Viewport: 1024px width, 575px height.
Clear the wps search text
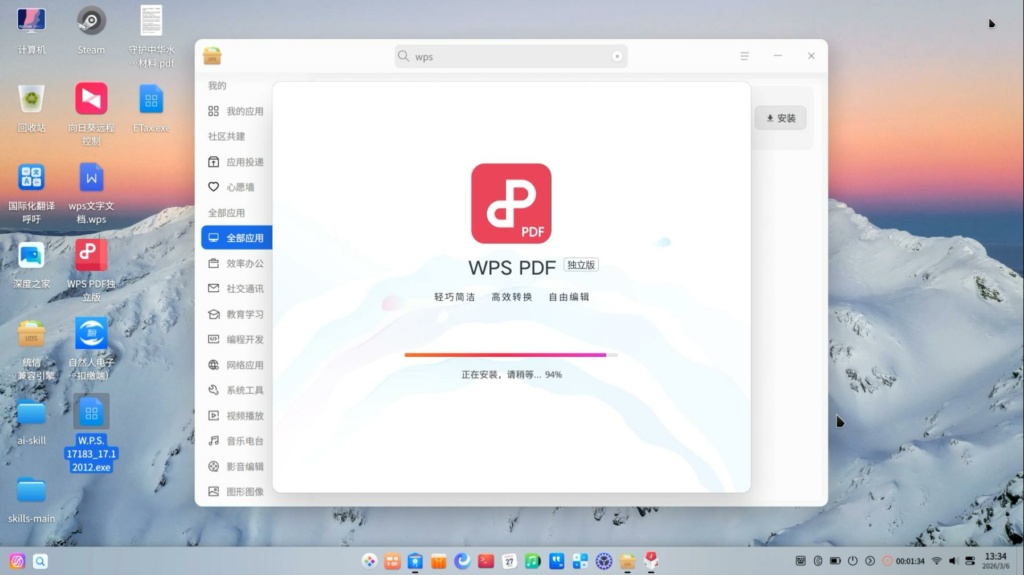pos(617,57)
